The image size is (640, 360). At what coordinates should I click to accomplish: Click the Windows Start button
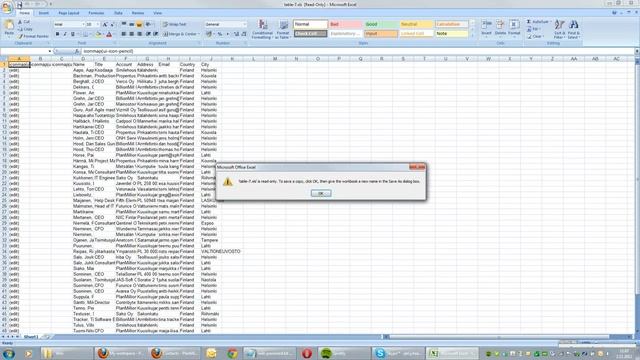(x=9, y=353)
